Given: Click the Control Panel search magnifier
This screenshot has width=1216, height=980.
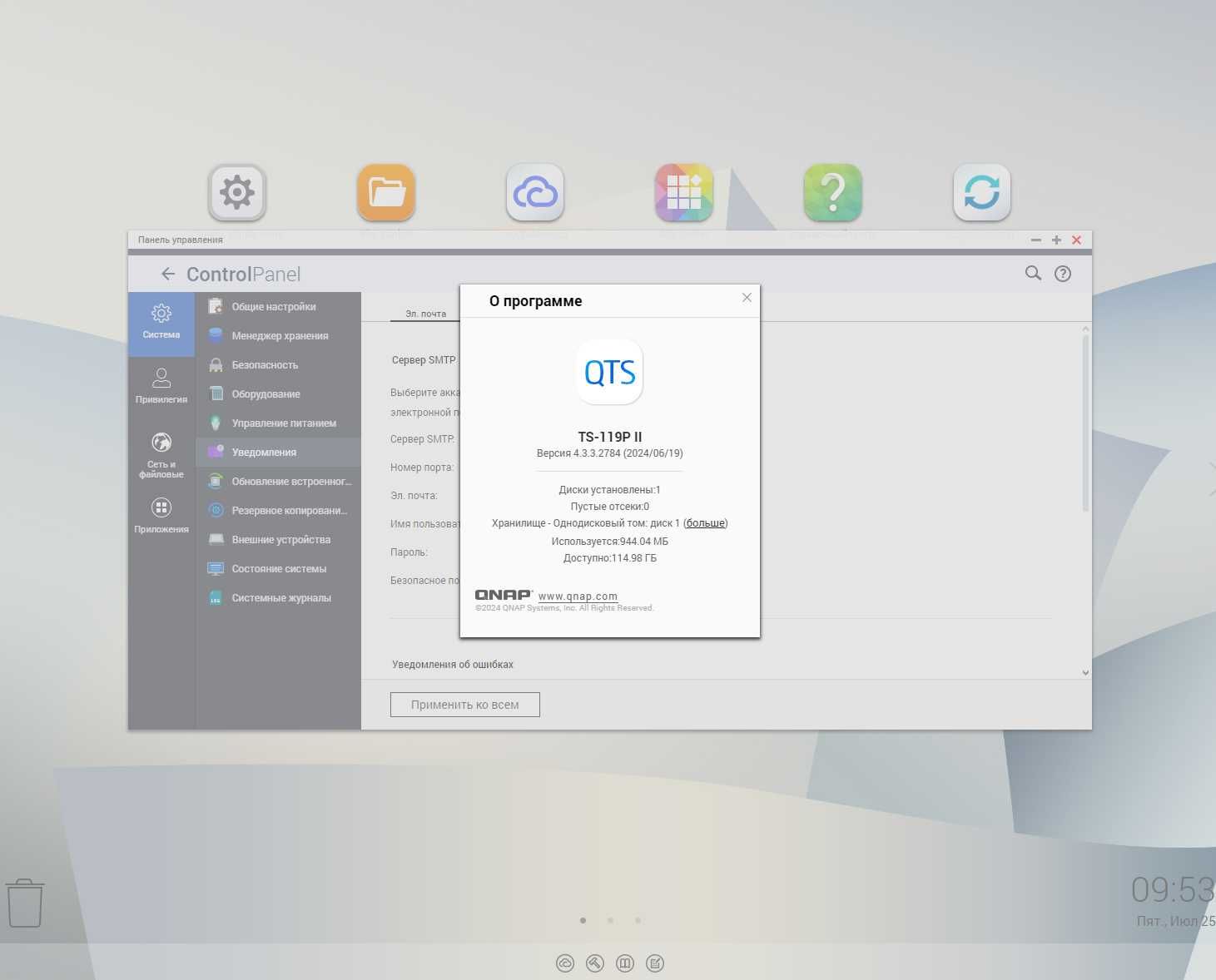Looking at the screenshot, I should [x=1033, y=273].
